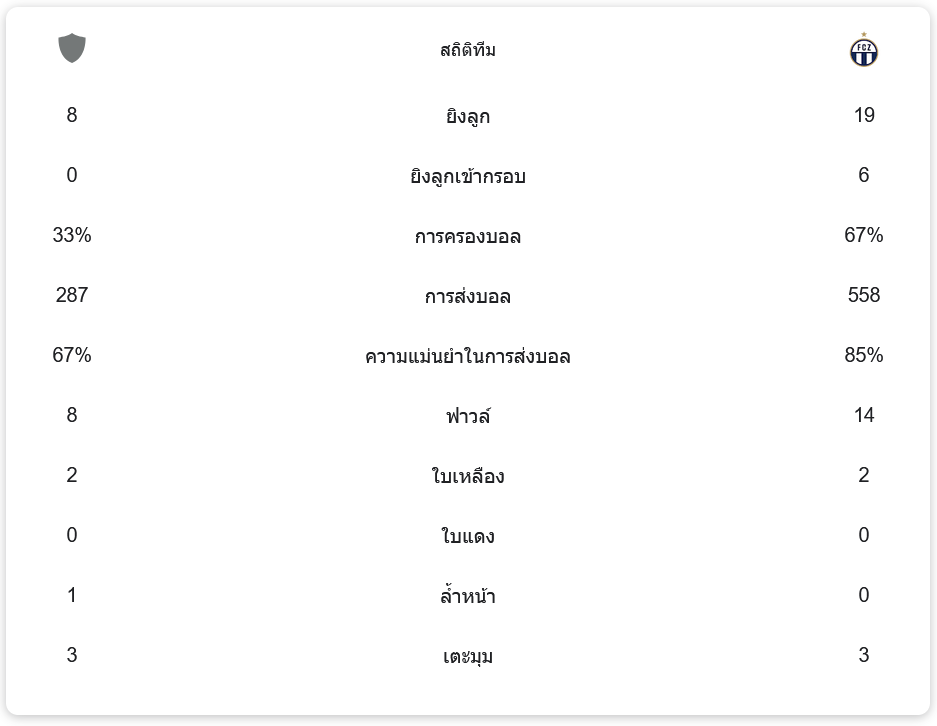Image resolution: width=937 pixels, height=726 pixels.
Task: Select the 287 passes value
Action: pos(72,295)
